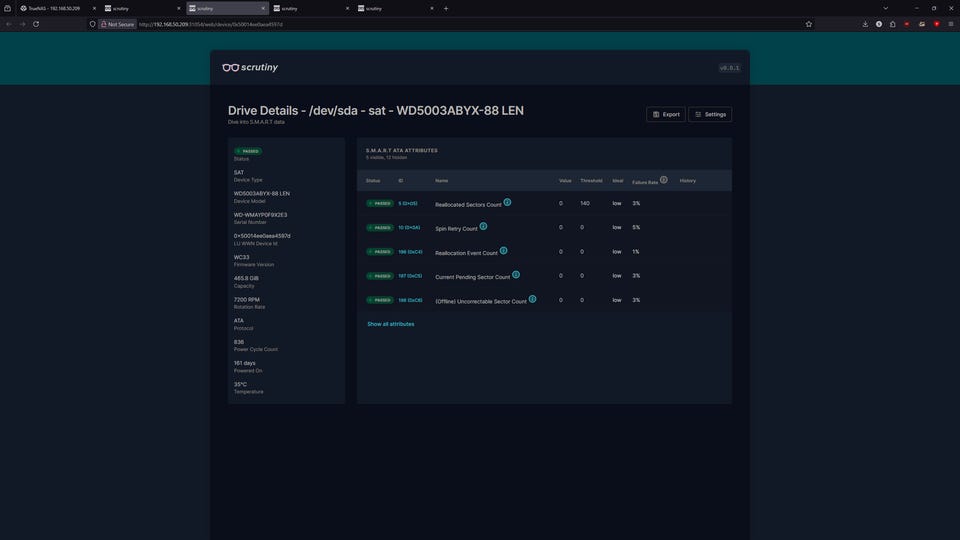
Task: Bookmark this page with the star icon
Action: point(808,24)
